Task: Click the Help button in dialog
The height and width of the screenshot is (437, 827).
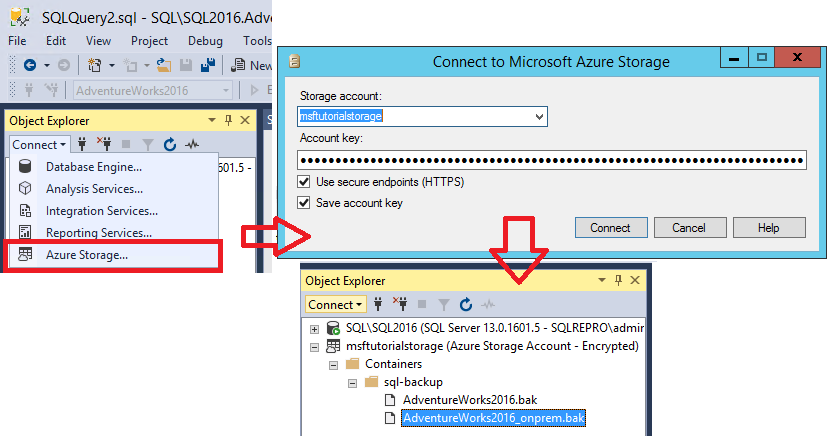Action: click(x=769, y=228)
